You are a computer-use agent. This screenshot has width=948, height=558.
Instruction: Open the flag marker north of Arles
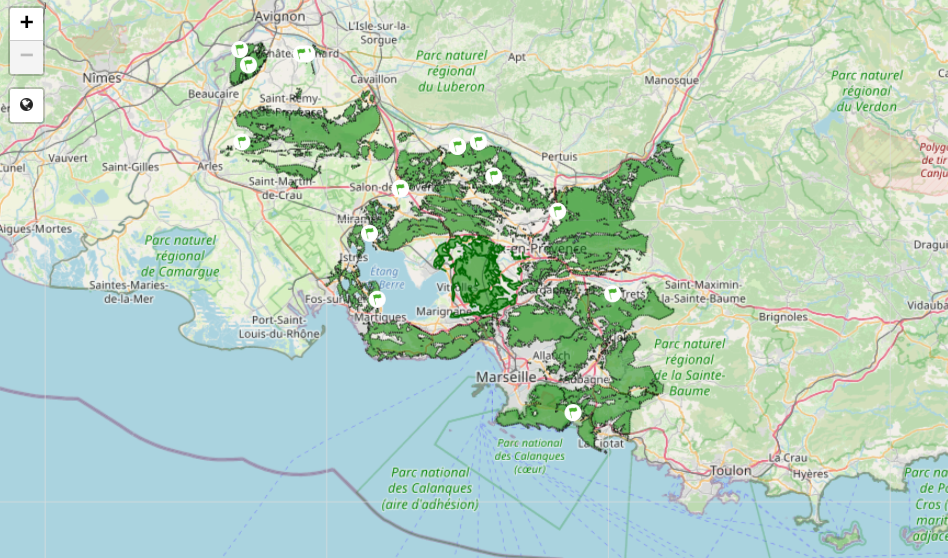pyautogui.click(x=241, y=141)
